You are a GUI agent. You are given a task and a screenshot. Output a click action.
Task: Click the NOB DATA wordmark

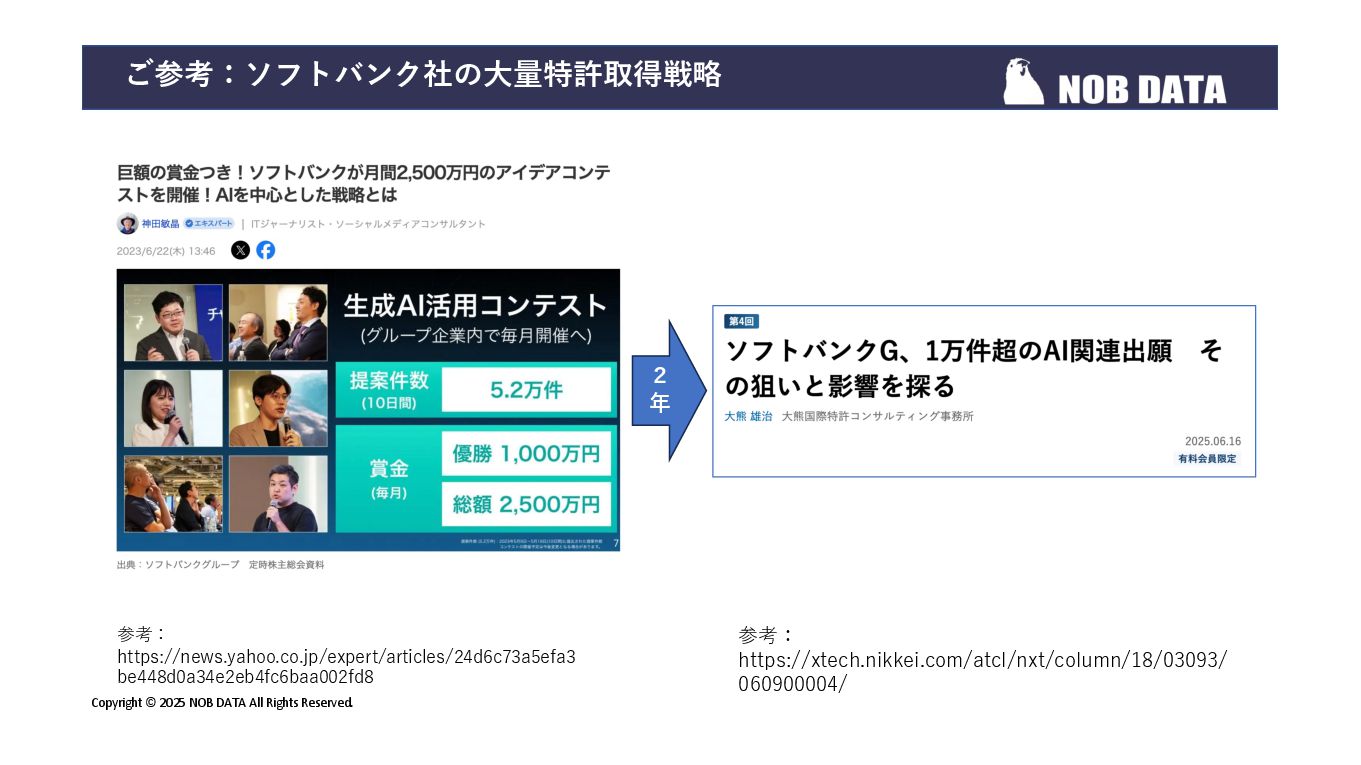coord(1142,89)
